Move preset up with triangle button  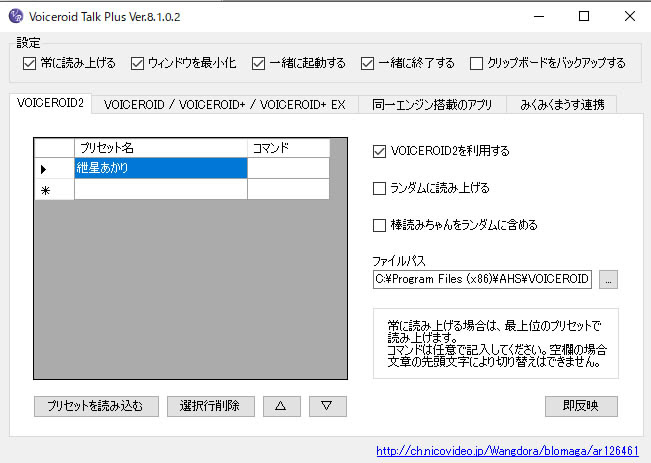click(x=281, y=406)
